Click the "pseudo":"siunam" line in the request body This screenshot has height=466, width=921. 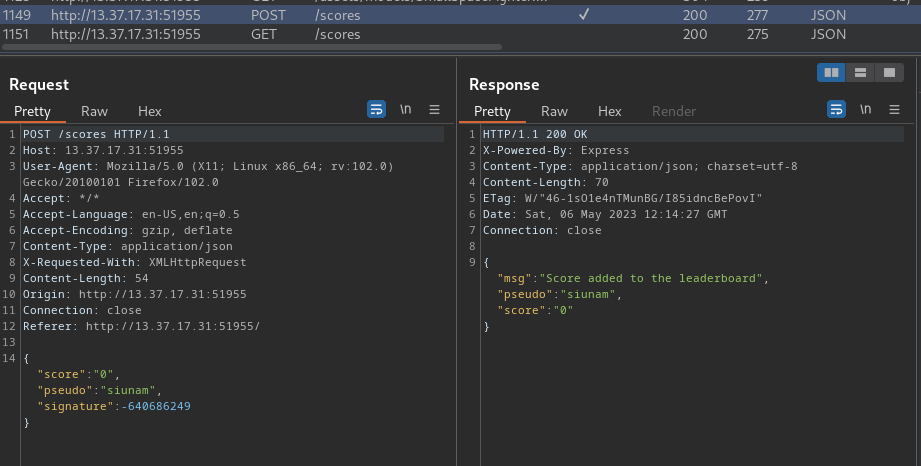point(99,390)
